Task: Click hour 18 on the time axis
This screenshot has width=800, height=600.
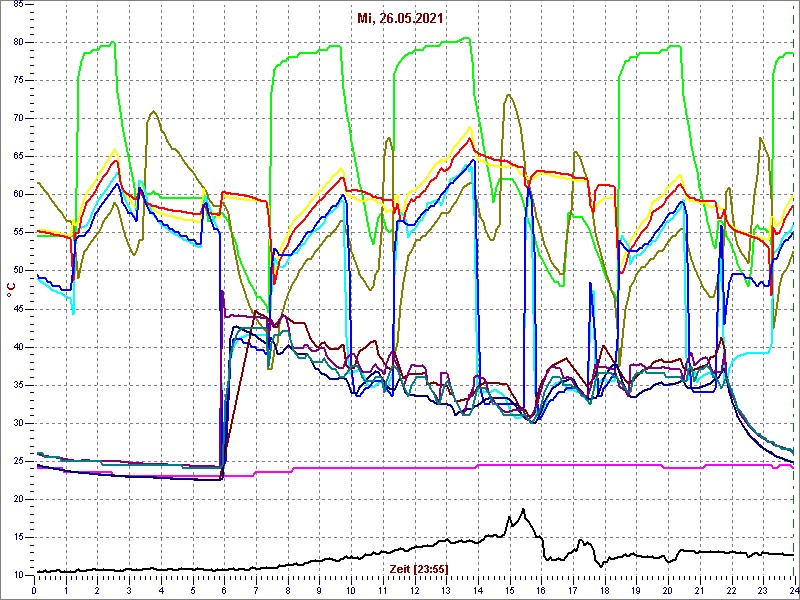Action: (x=604, y=590)
